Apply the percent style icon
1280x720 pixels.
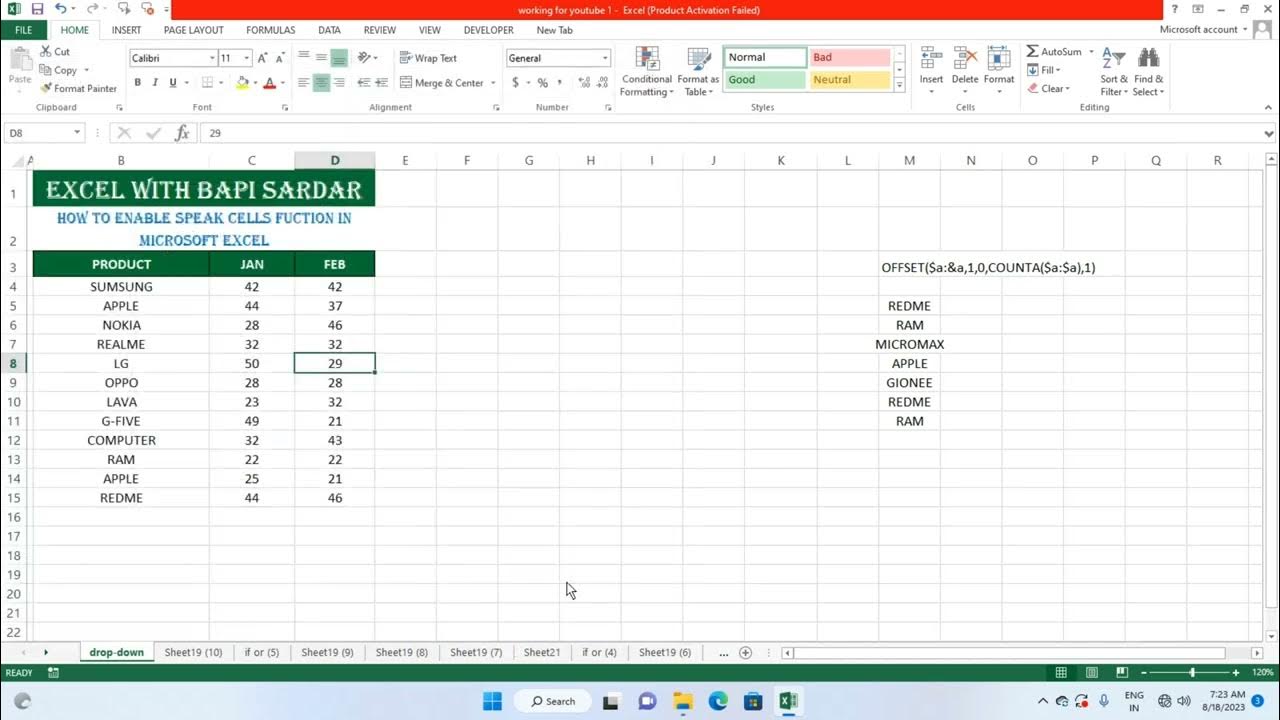click(543, 83)
